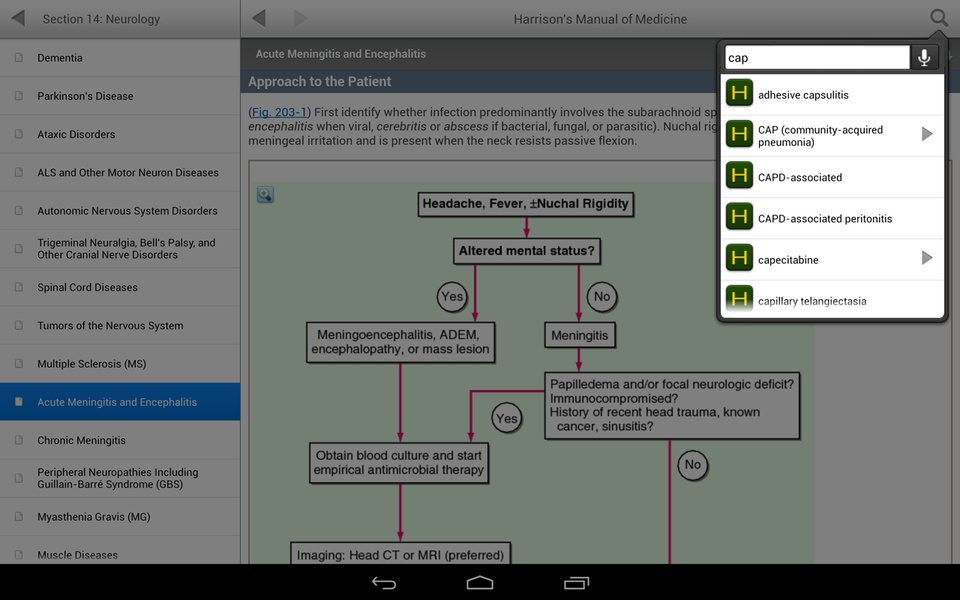Screen dimensions: 960x600
Task: Navigate to next page arrow
Action: click(x=300, y=18)
